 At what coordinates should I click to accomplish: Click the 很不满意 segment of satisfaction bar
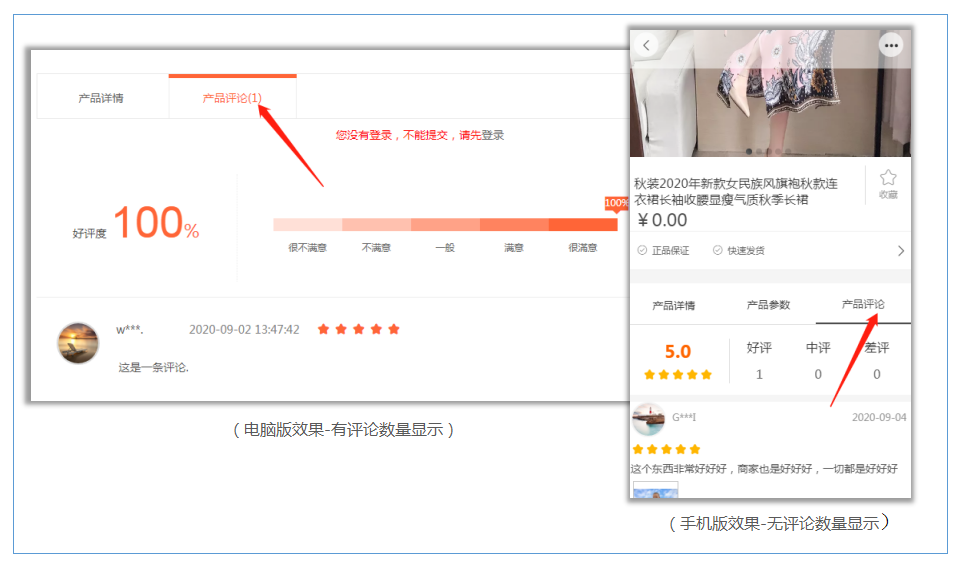coord(307,224)
